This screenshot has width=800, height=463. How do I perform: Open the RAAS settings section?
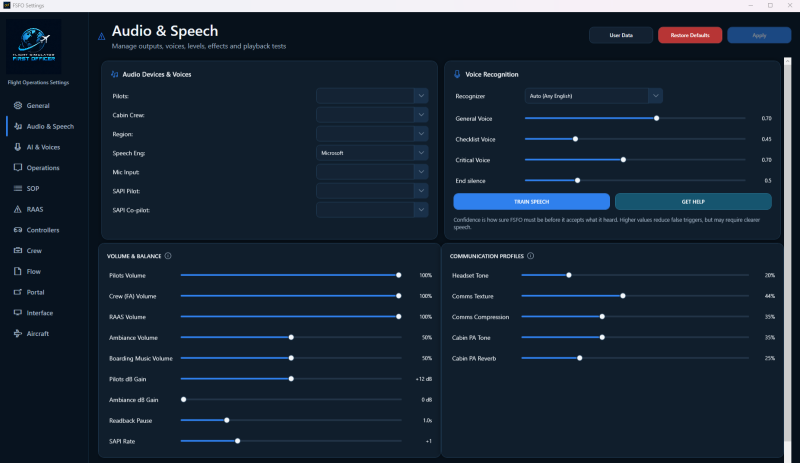point(35,209)
